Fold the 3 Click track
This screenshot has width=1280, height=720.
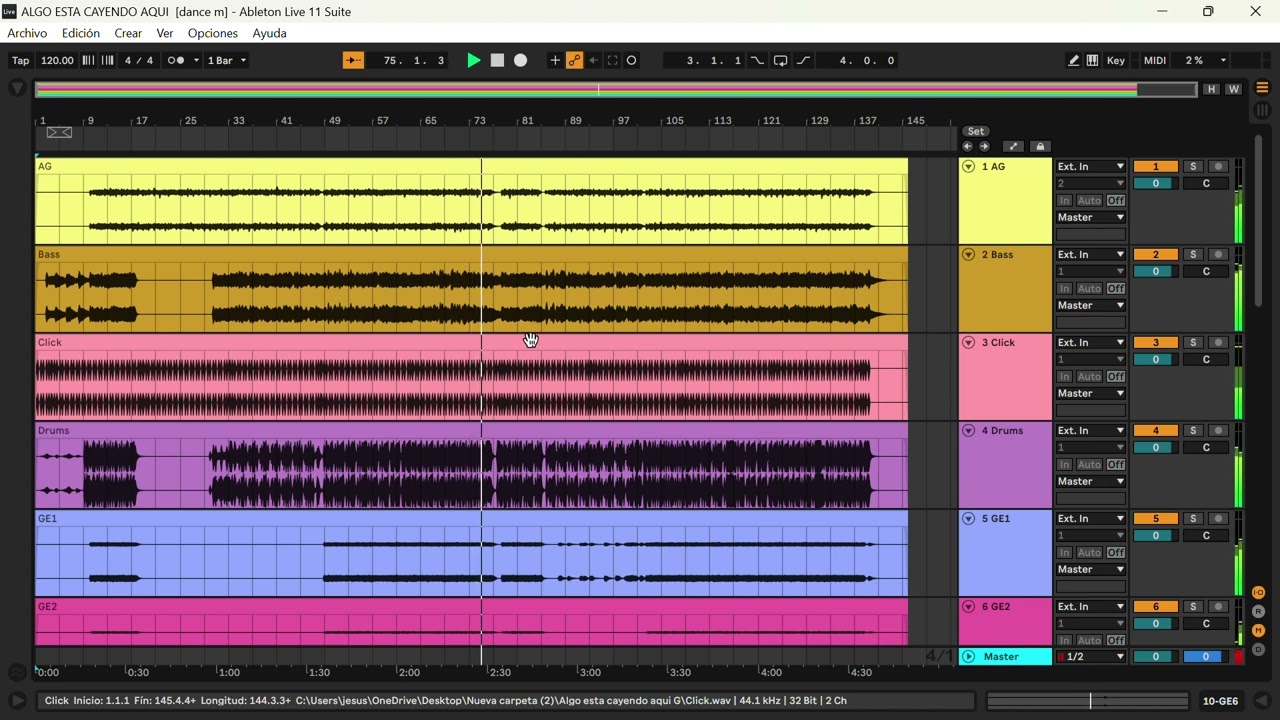(968, 343)
